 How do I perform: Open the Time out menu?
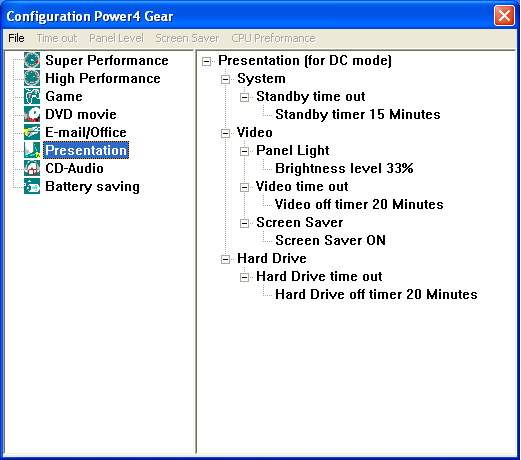57,38
